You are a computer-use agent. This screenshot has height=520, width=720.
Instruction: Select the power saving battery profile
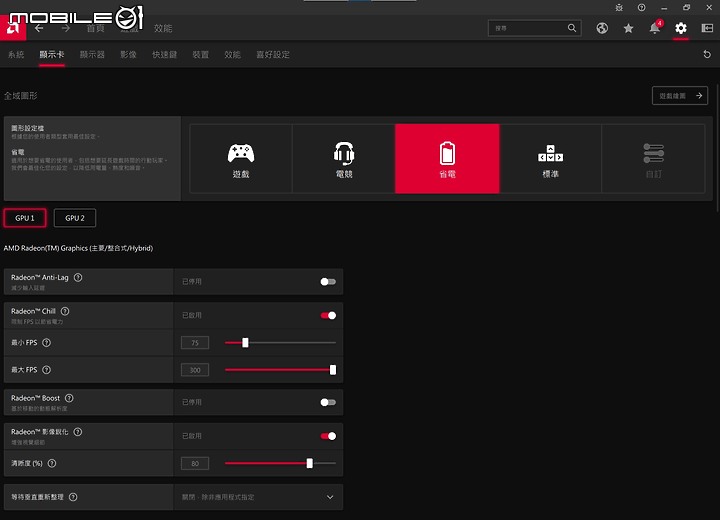tap(447, 158)
